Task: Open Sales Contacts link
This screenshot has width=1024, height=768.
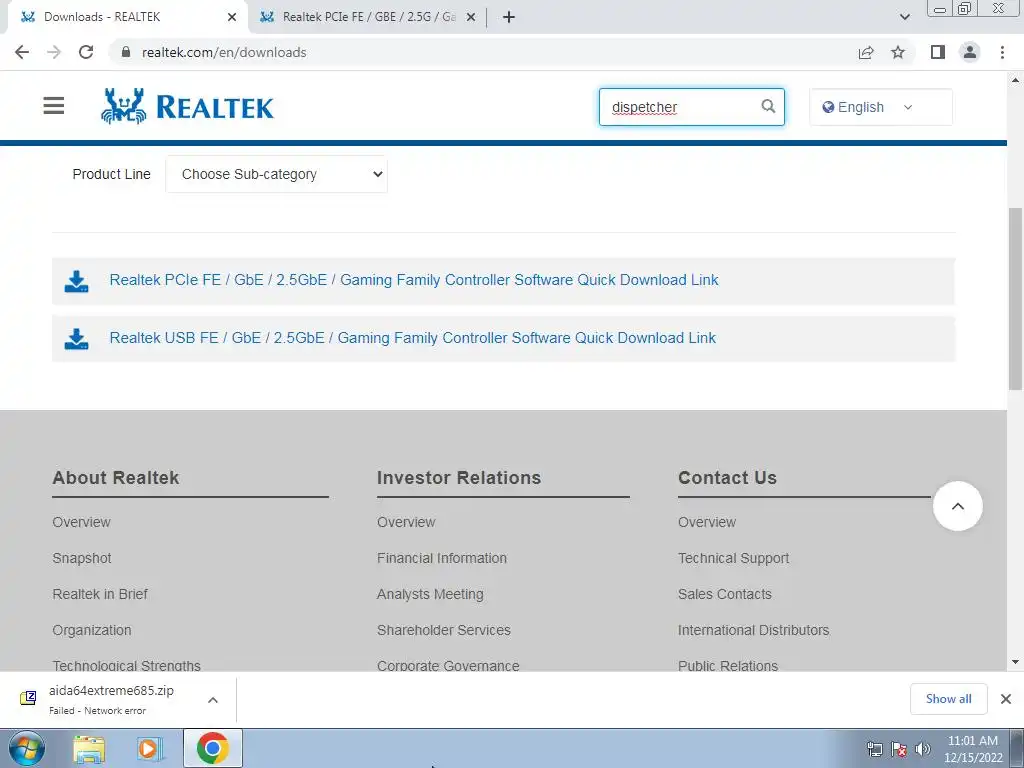Action: 724,594
